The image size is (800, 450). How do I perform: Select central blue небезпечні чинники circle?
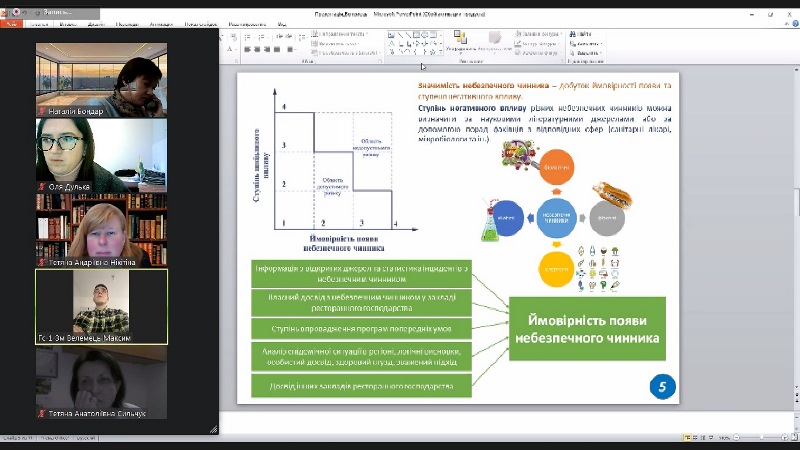[557, 218]
